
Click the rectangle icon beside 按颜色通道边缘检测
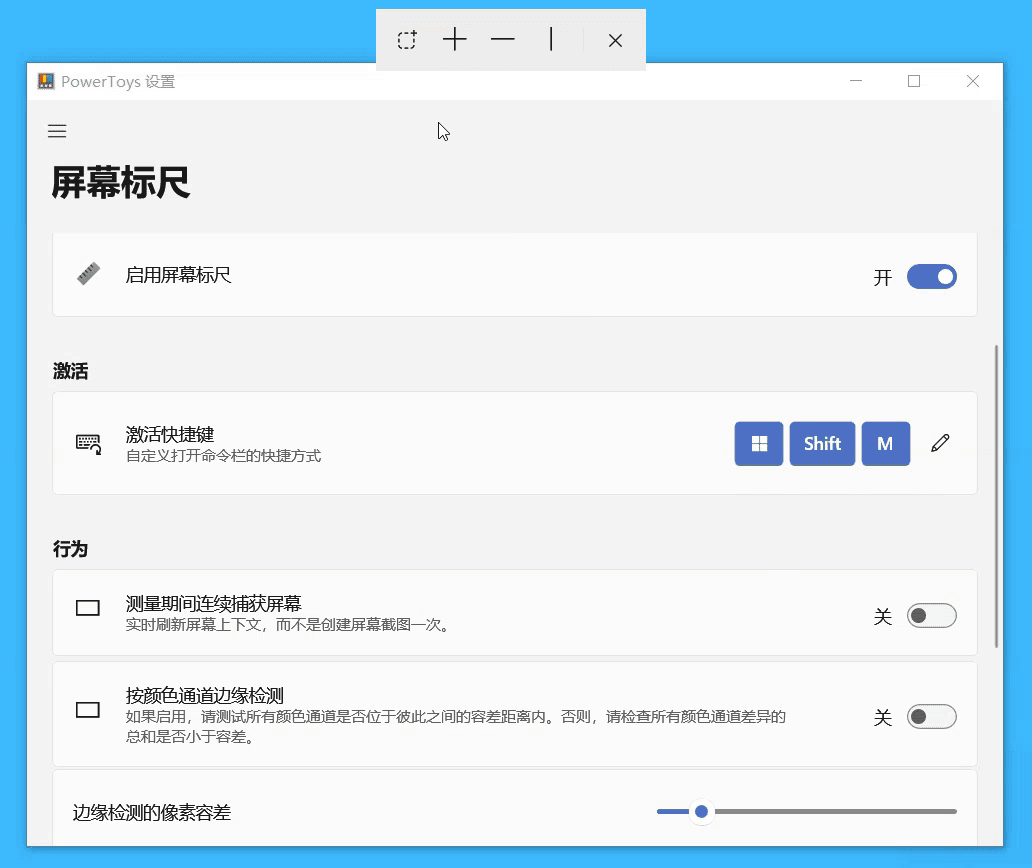[x=88, y=710]
